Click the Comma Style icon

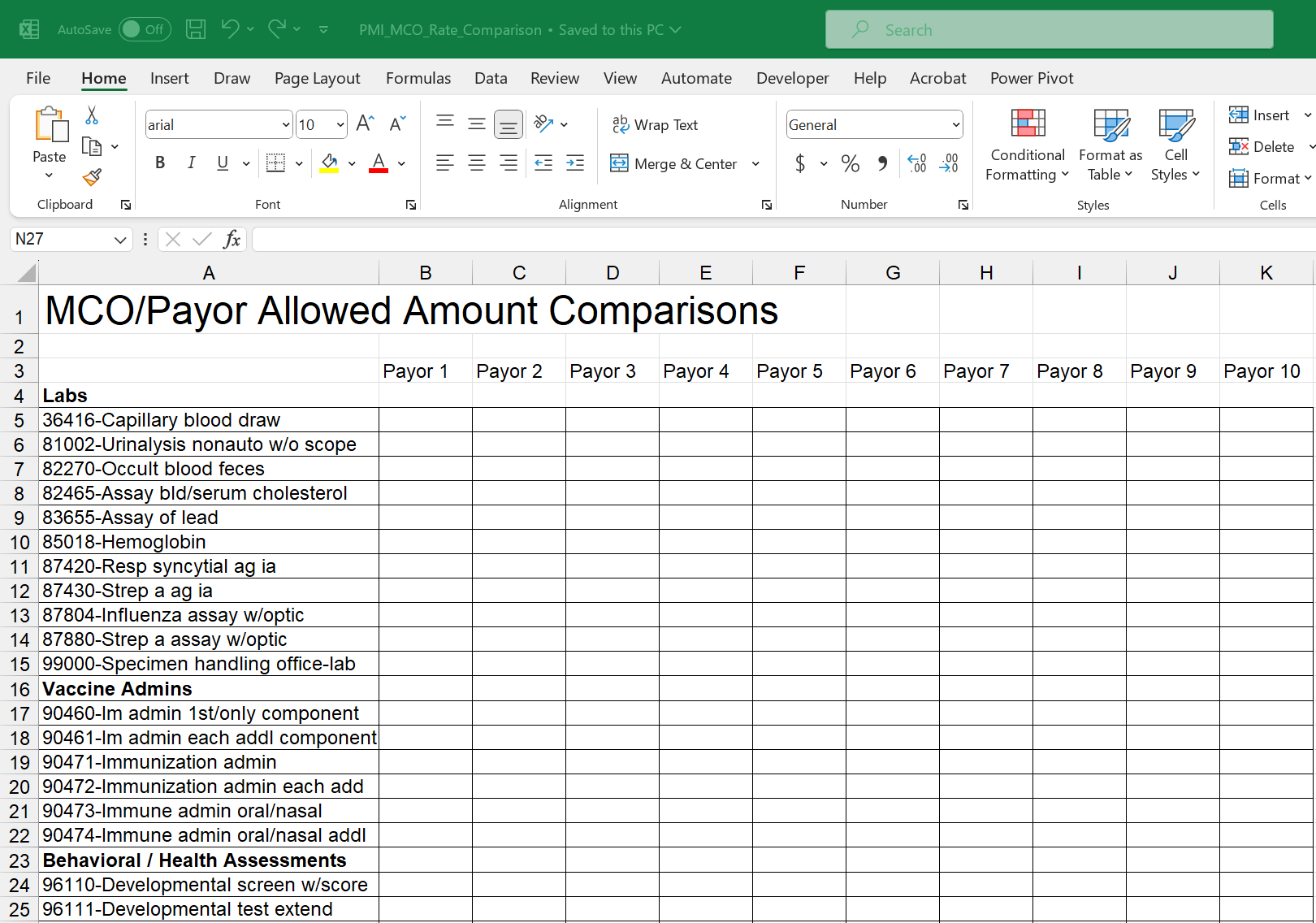(883, 163)
